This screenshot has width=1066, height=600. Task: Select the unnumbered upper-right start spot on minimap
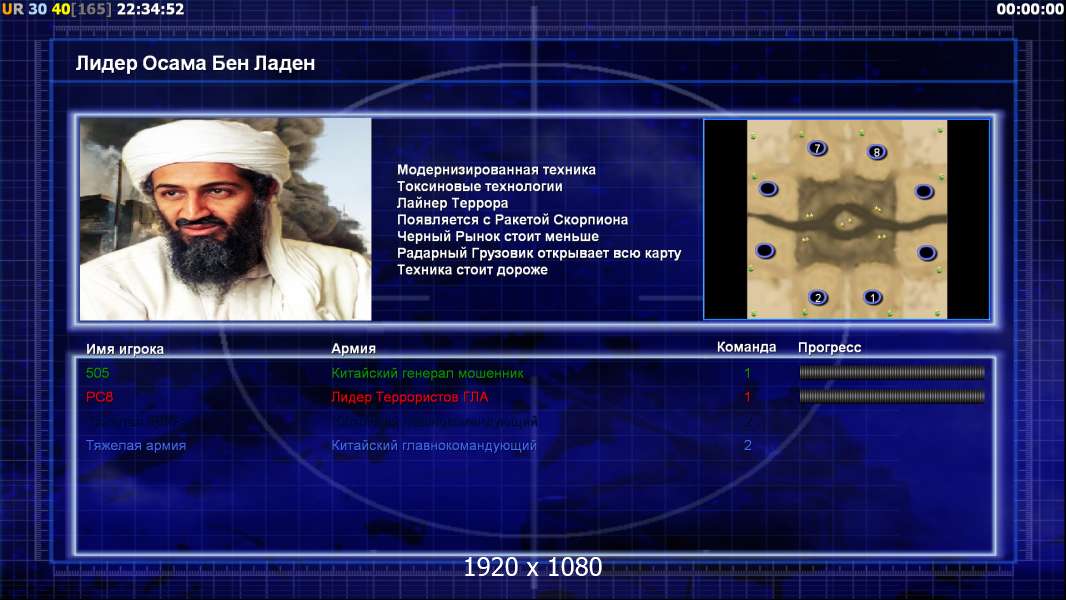coord(924,191)
